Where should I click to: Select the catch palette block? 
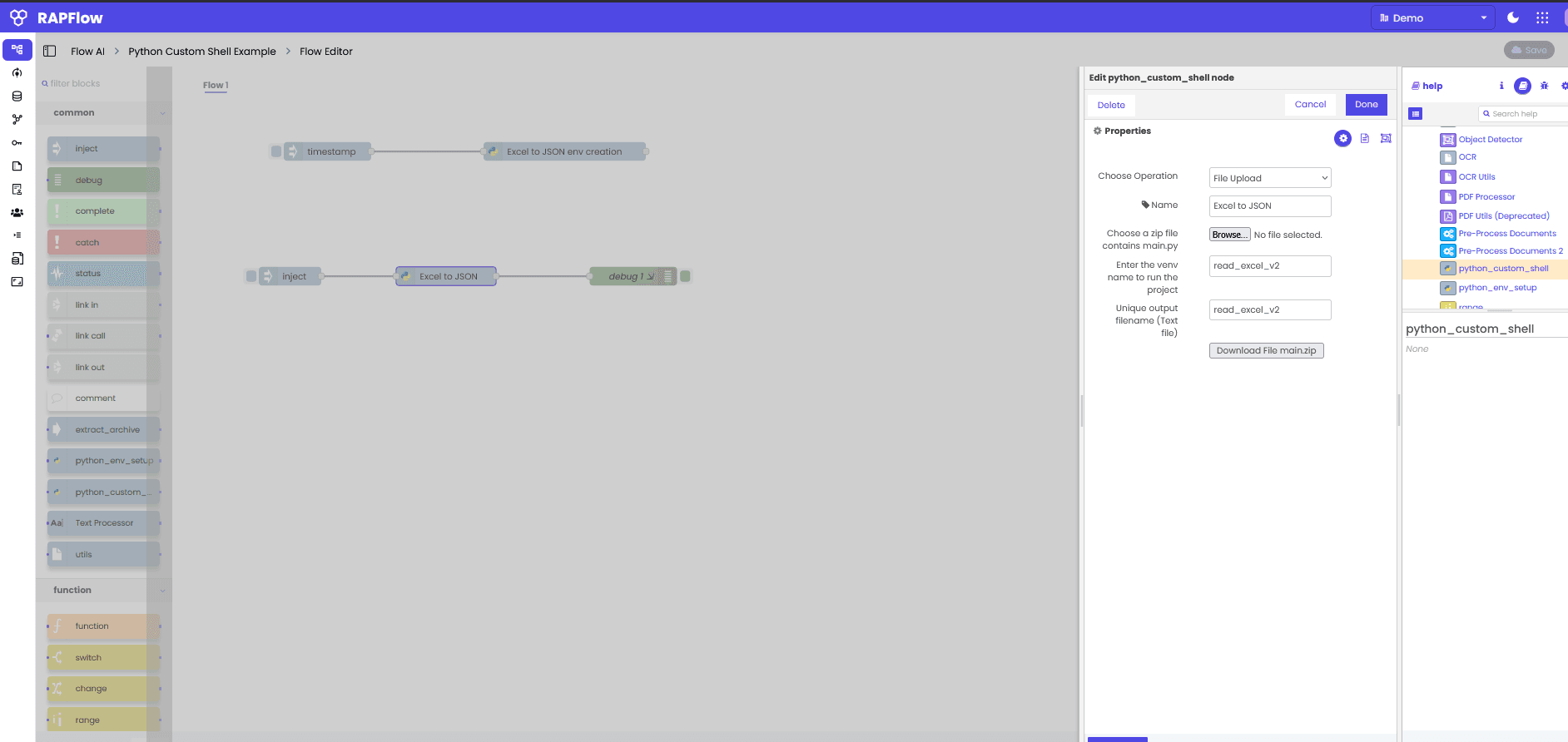click(x=103, y=243)
